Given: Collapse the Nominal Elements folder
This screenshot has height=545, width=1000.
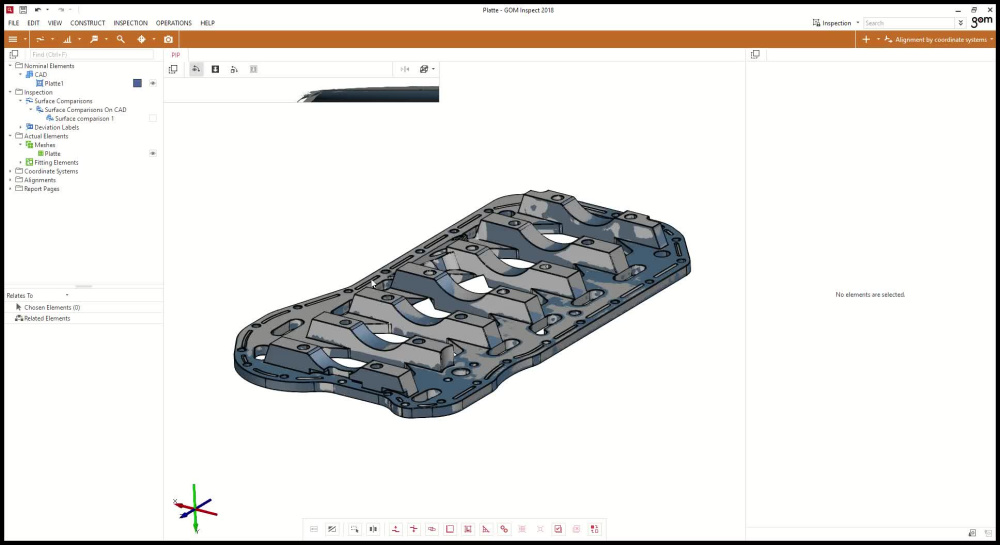Looking at the screenshot, I should coord(10,66).
